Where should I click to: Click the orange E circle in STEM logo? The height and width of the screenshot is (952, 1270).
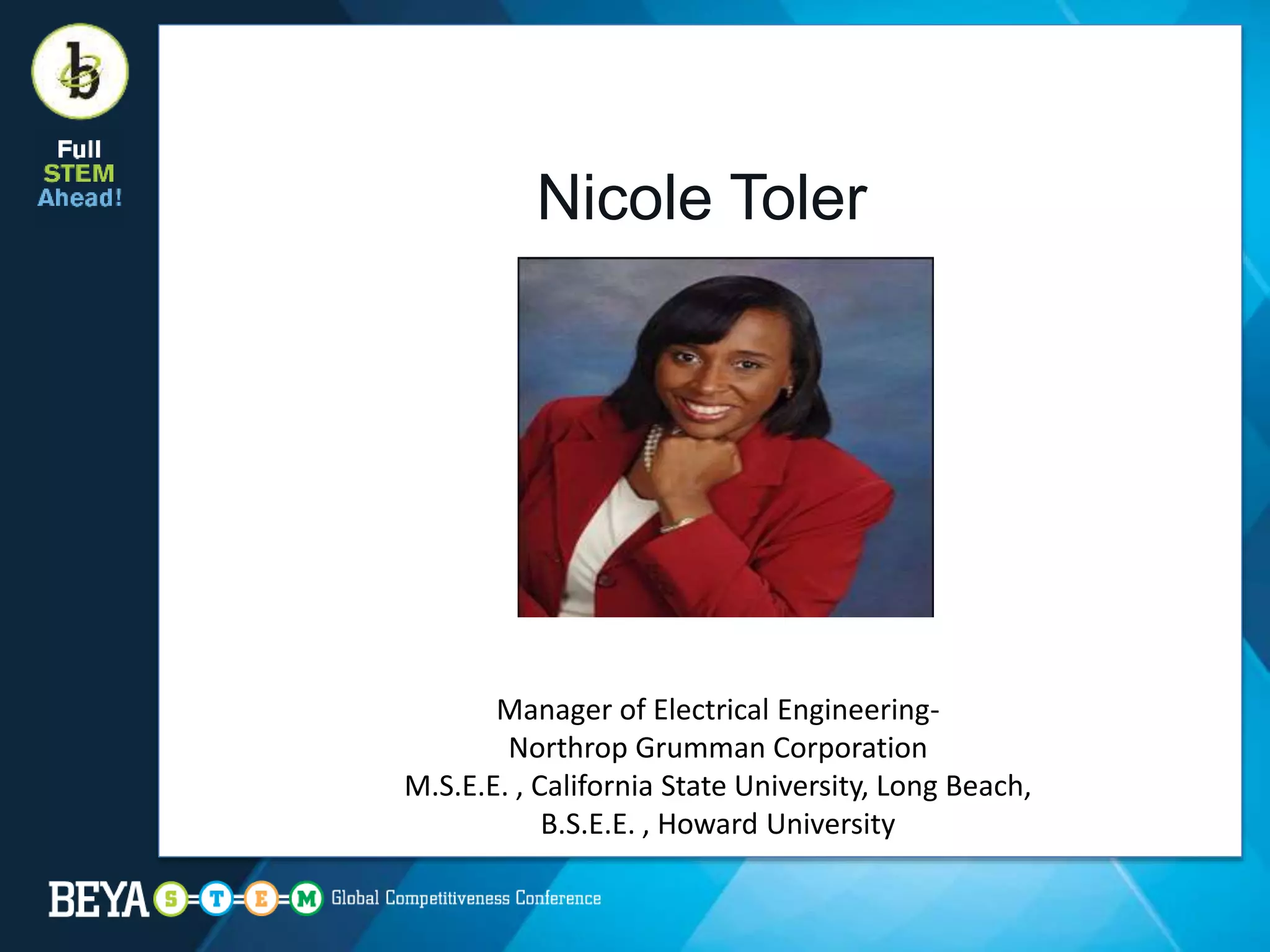point(261,899)
